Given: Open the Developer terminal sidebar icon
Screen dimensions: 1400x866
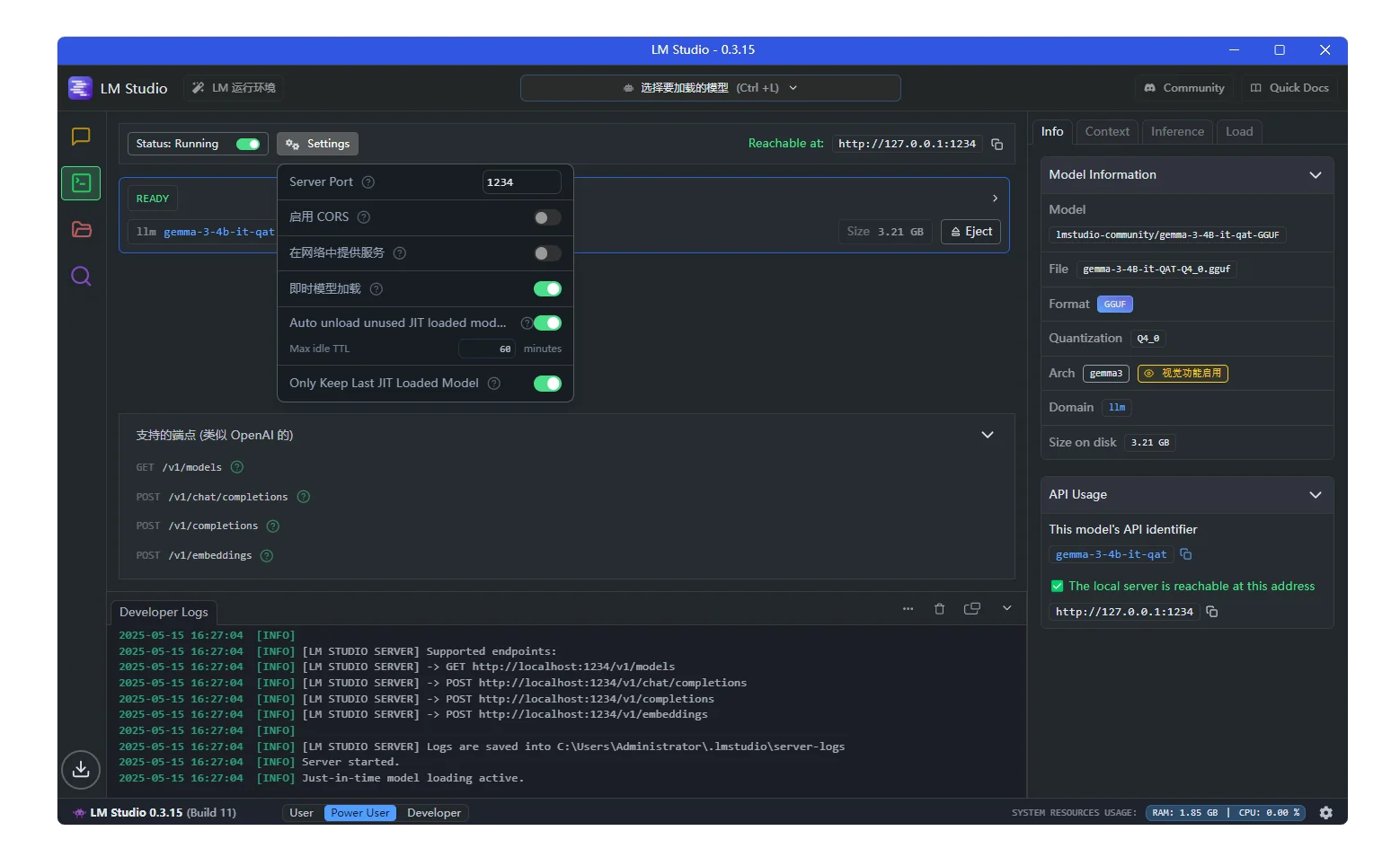Looking at the screenshot, I should (81, 183).
